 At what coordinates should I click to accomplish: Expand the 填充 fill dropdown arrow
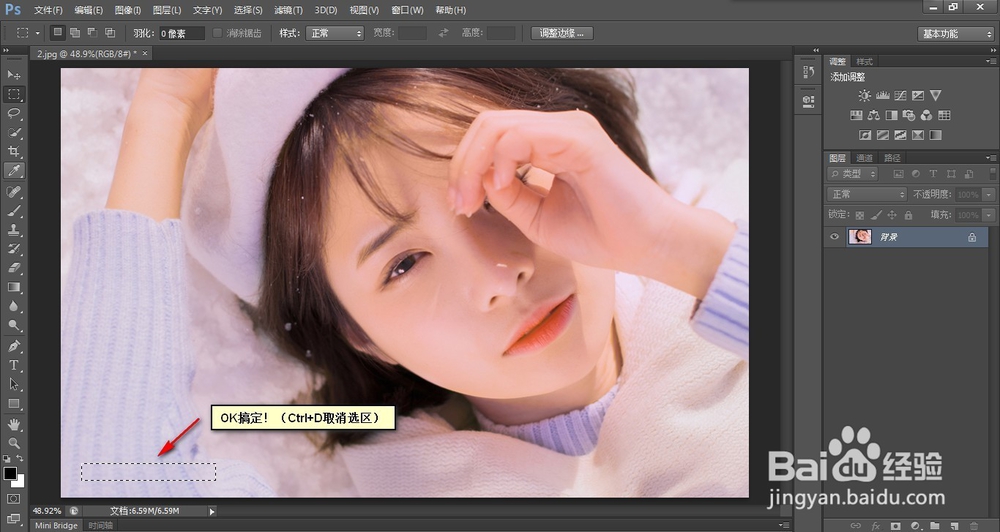click(x=989, y=215)
